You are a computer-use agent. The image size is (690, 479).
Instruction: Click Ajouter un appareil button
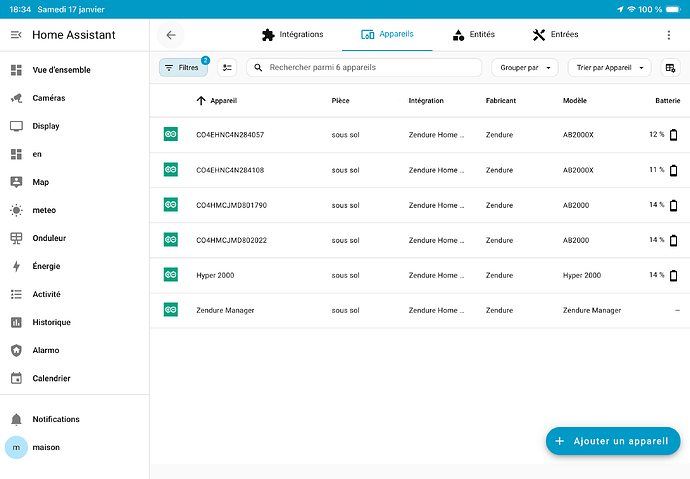click(x=613, y=441)
